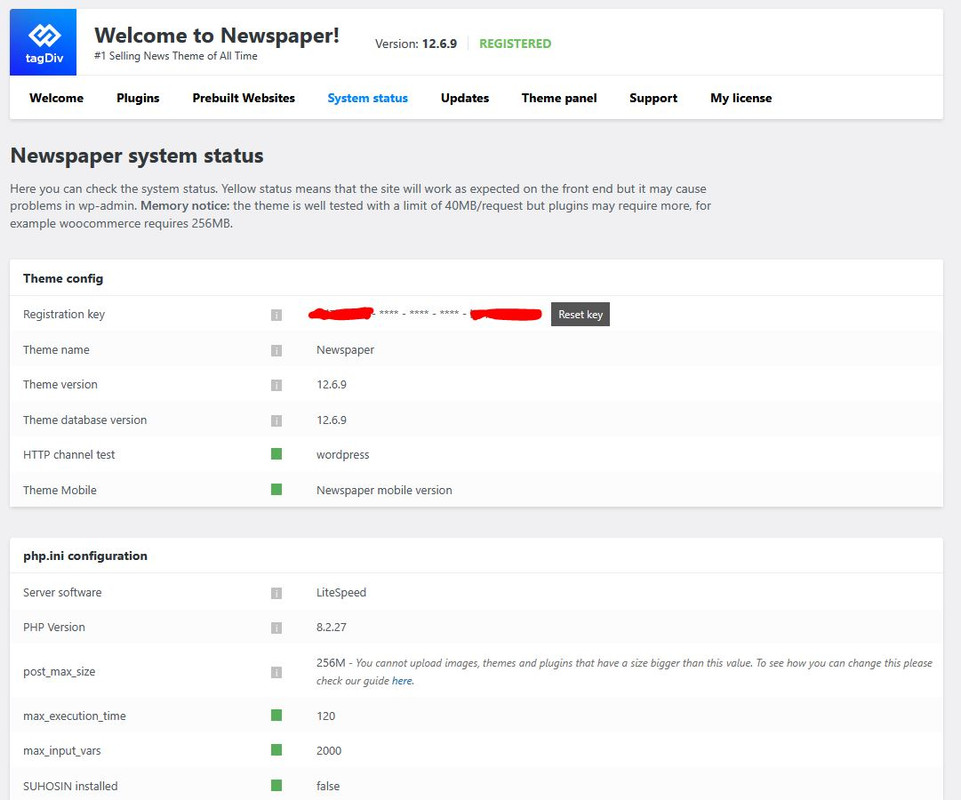Open info icon for Theme version
The width and height of the screenshot is (961, 800).
276,385
